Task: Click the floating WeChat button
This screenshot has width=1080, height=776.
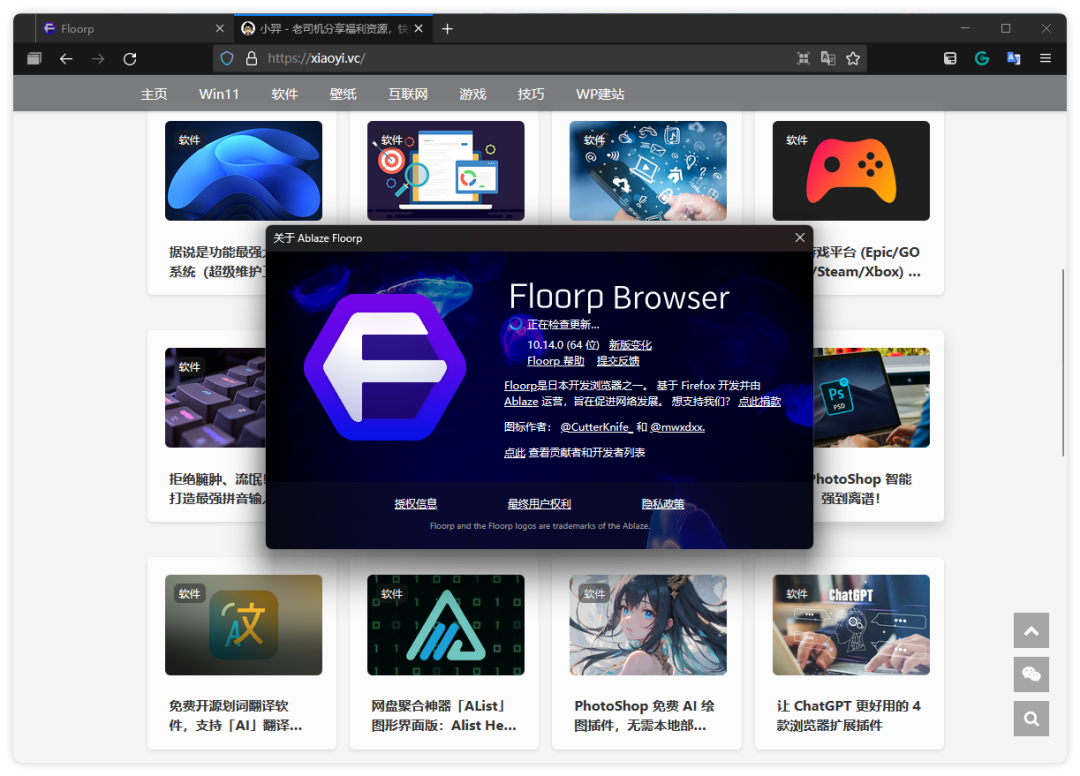Action: coord(1031,675)
